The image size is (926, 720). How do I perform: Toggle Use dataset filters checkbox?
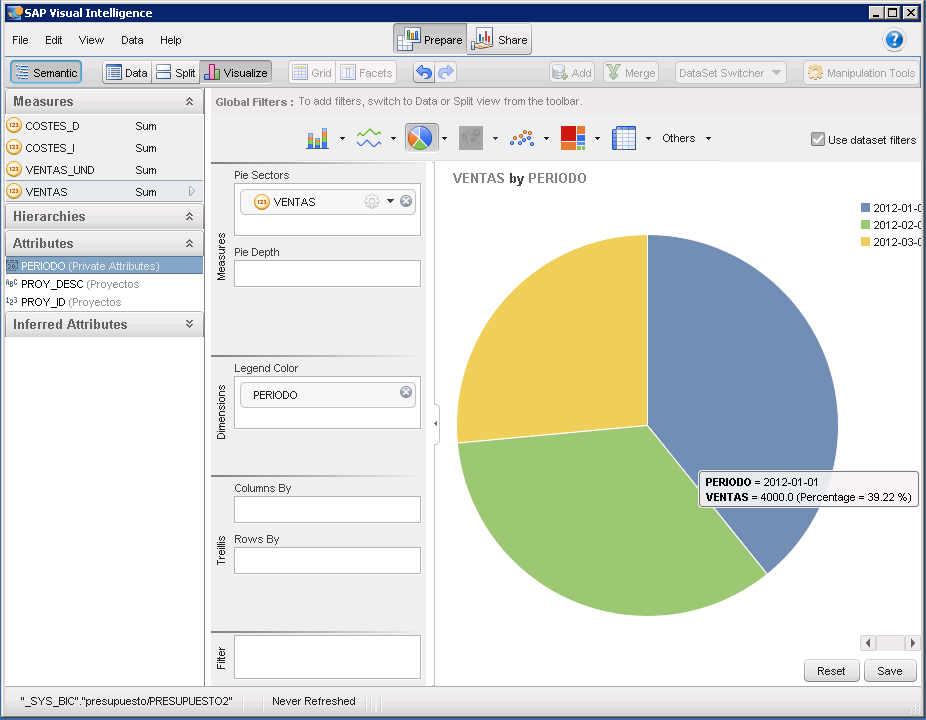tap(818, 140)
